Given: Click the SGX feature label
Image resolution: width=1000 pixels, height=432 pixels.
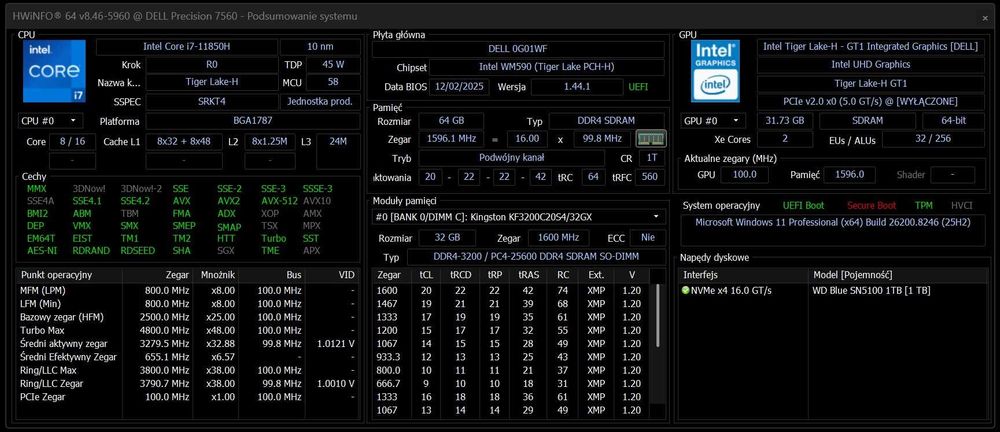Looking at the screenshot, I should pyautogui.click(x=226, y=251).
